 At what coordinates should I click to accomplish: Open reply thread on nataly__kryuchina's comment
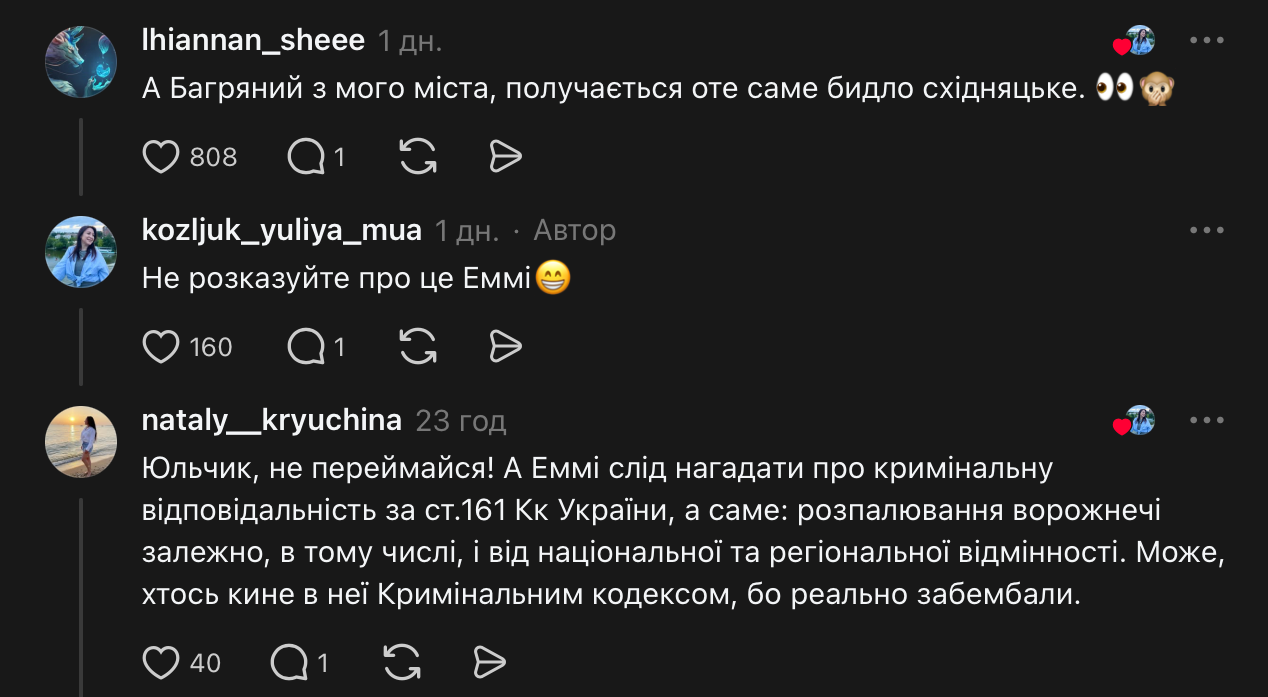[x=290, y=662]
